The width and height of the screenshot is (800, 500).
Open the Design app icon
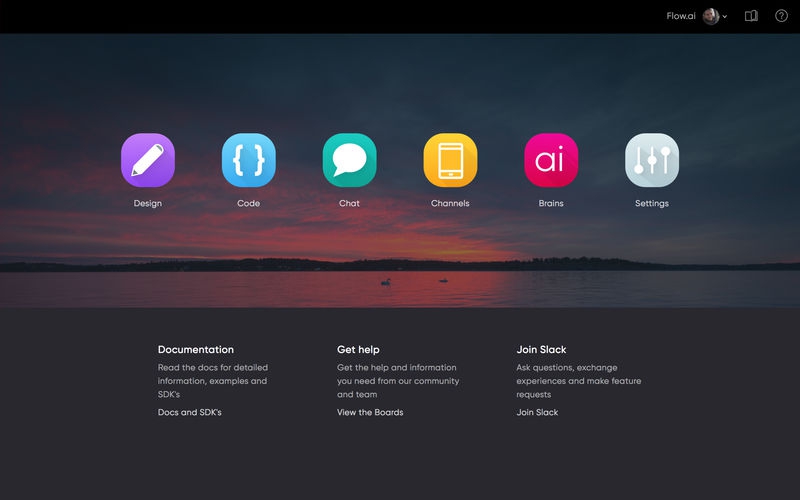pos(148,160)
